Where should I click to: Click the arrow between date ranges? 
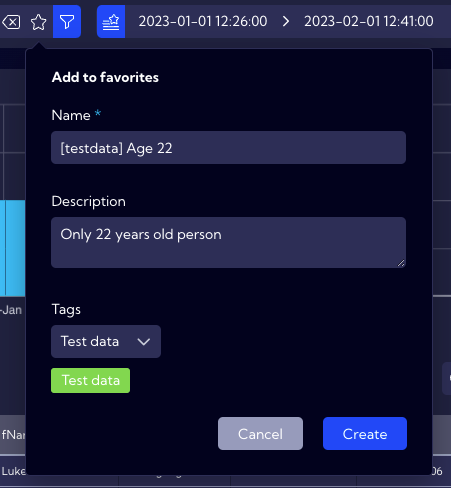[x=286, y=22]
